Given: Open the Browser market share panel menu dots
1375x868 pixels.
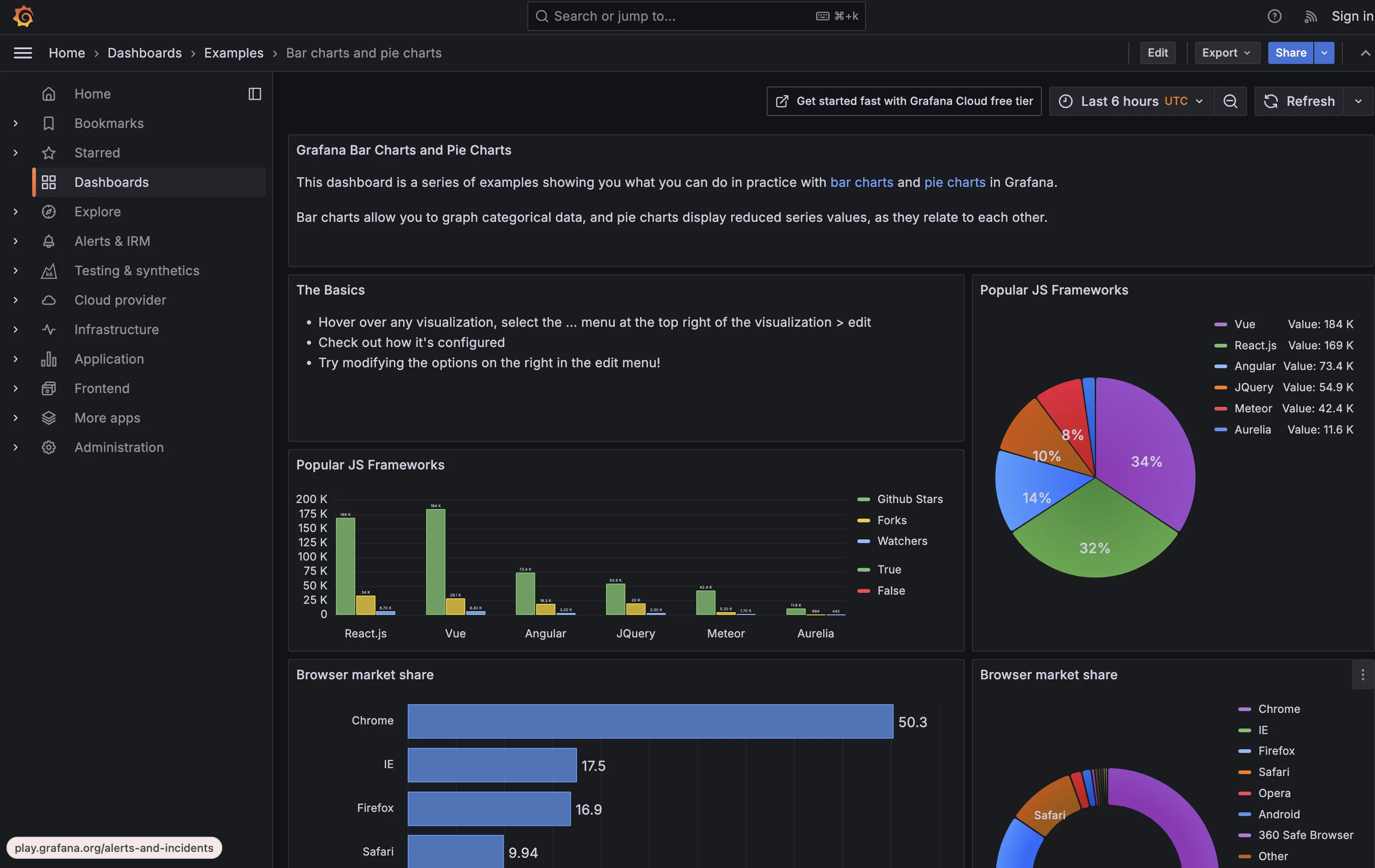Looking at the screenshot, I should tap(1363, 674).
